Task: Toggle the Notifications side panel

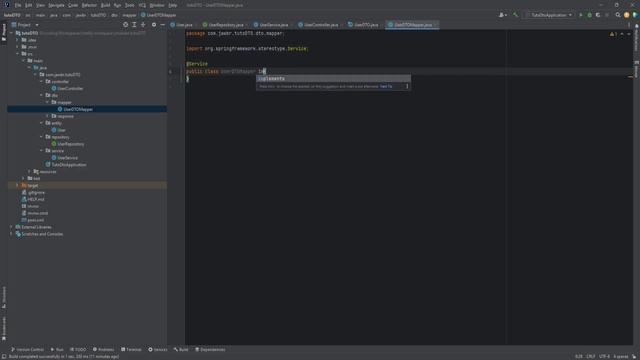Action: click(x=636, y=38)
